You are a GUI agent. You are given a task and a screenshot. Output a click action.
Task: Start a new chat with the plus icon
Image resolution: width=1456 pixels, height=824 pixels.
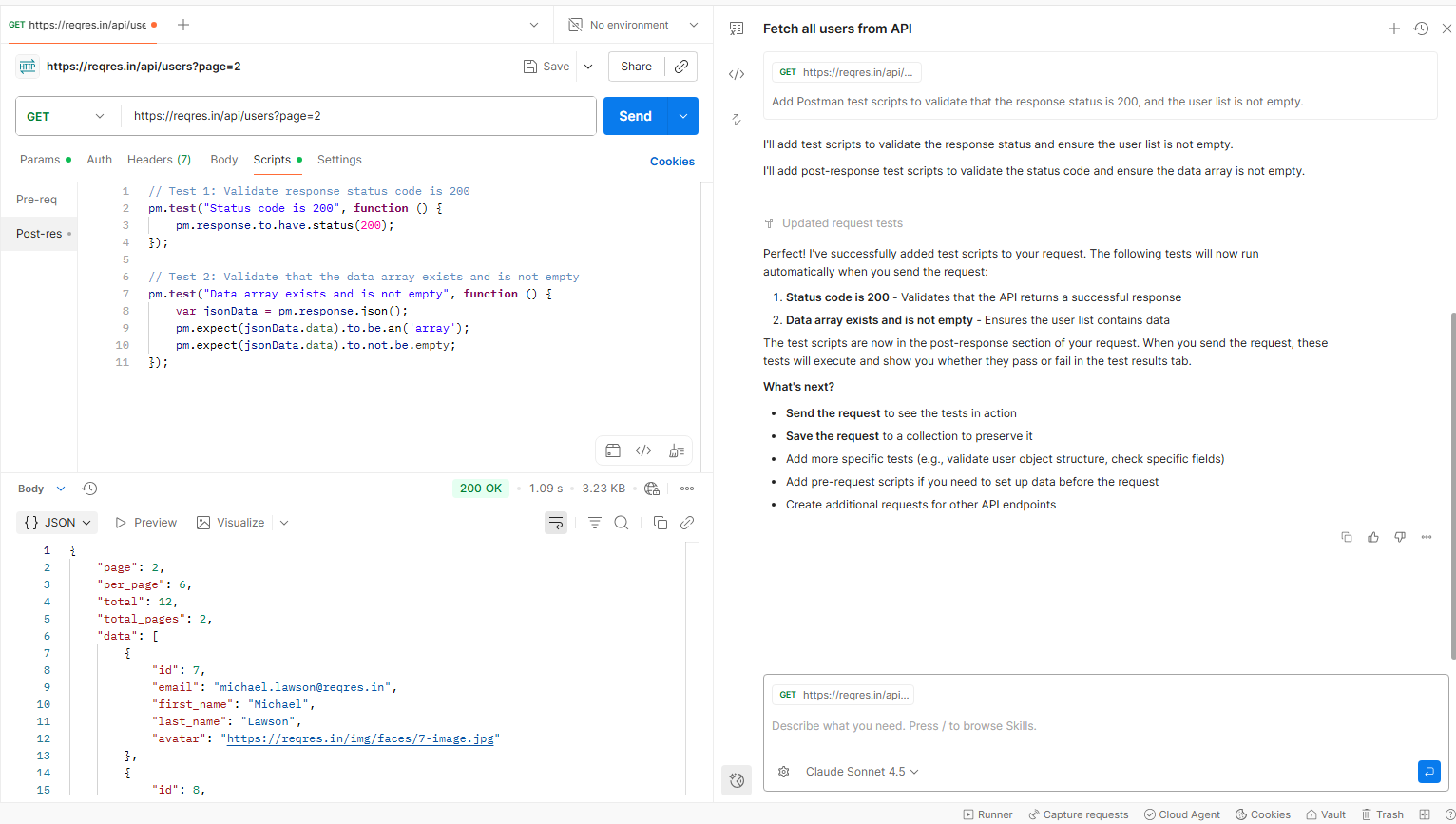click(1394, 29)
